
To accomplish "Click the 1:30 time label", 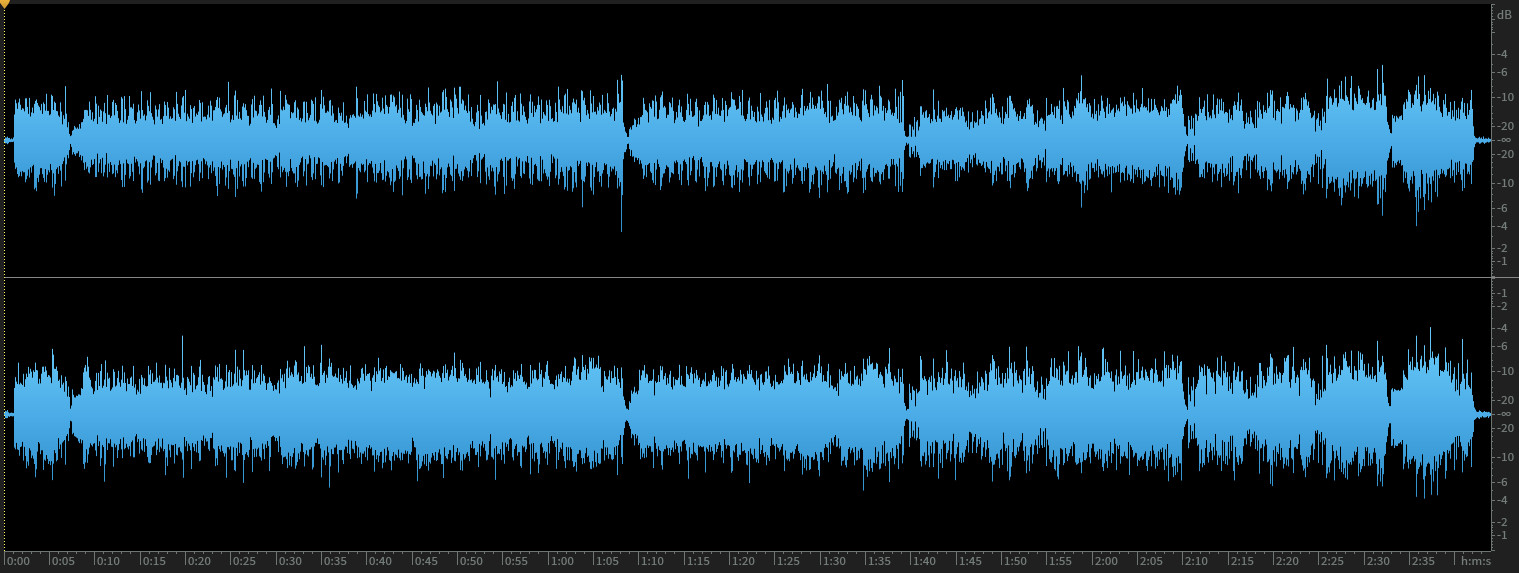I will (834, 561).
